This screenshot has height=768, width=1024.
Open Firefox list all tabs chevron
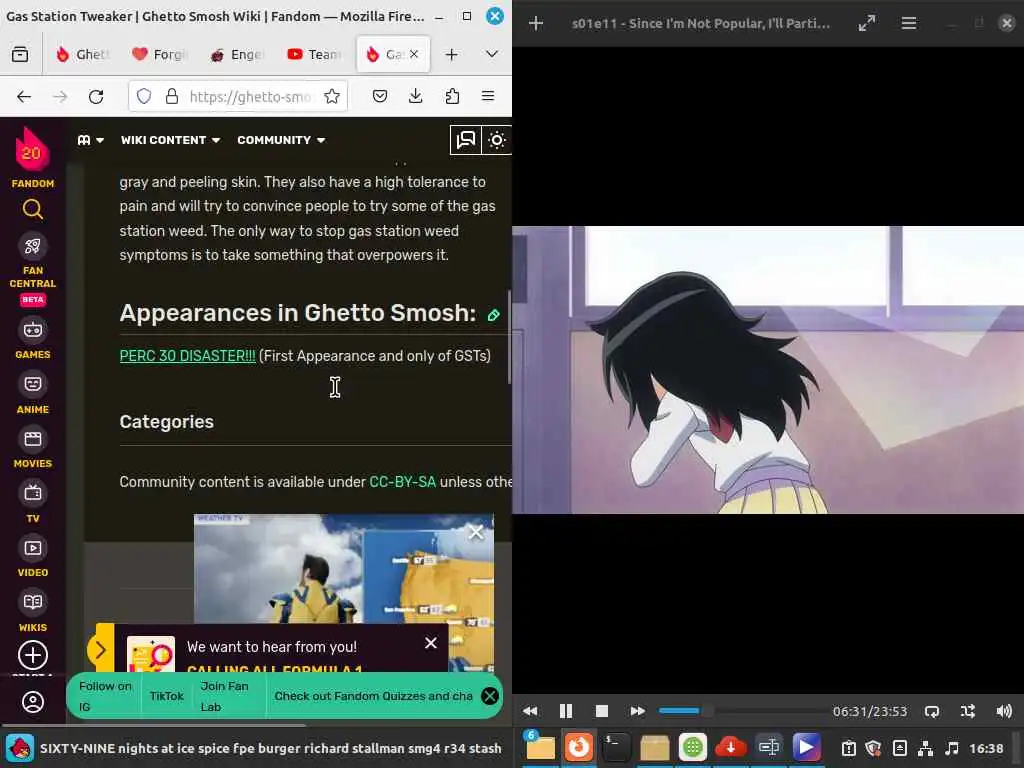coord(492,54)
